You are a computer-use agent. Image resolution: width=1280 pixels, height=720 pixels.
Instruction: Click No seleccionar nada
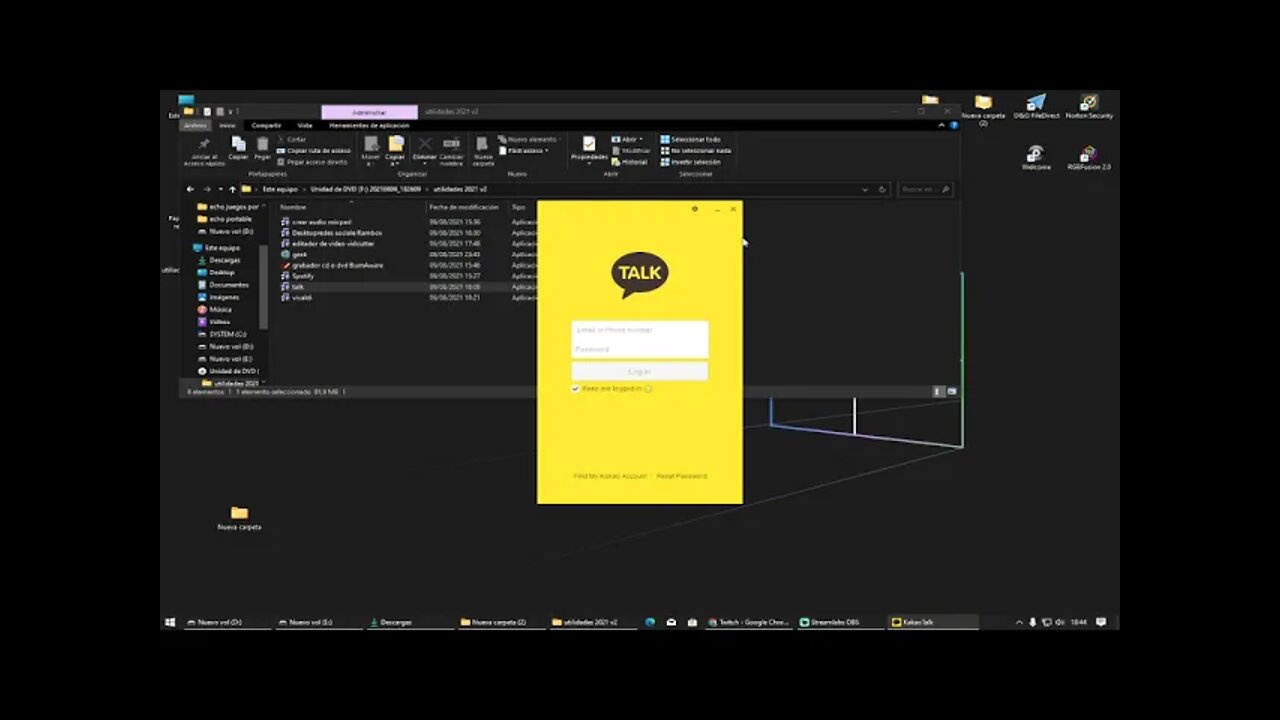click(x=695, y=150)
